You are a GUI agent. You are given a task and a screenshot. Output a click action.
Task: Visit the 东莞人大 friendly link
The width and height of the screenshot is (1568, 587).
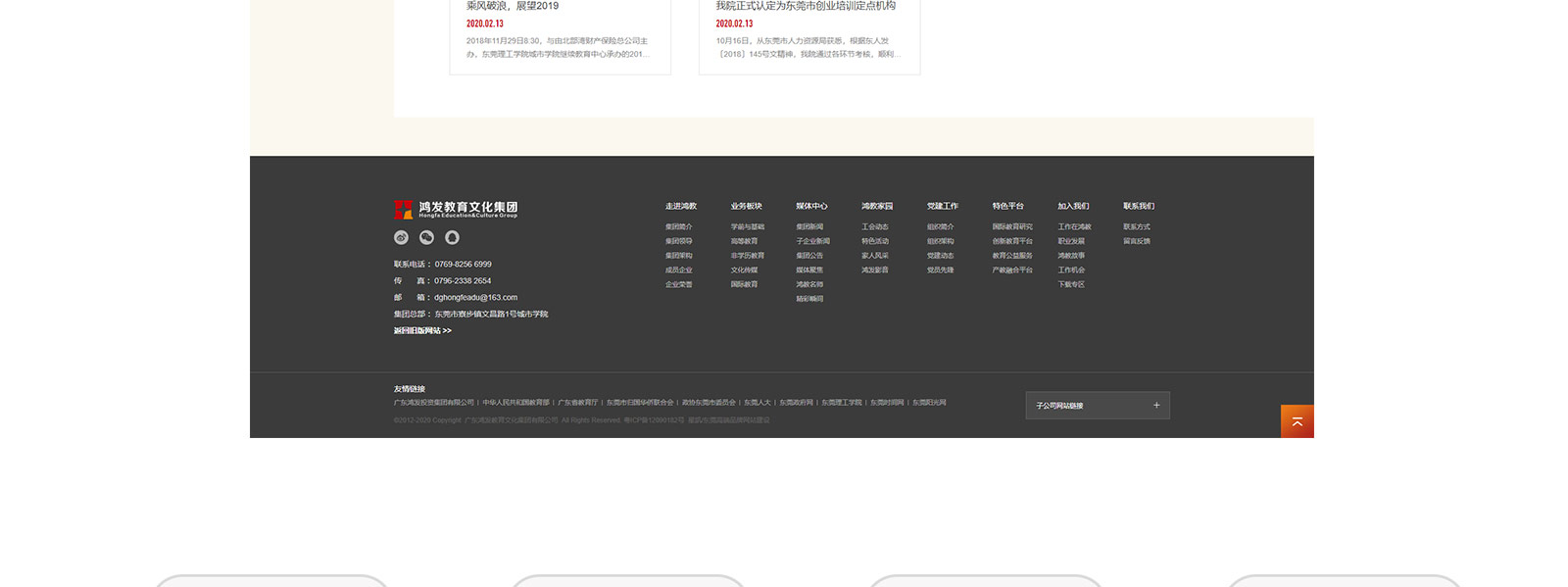758,403
